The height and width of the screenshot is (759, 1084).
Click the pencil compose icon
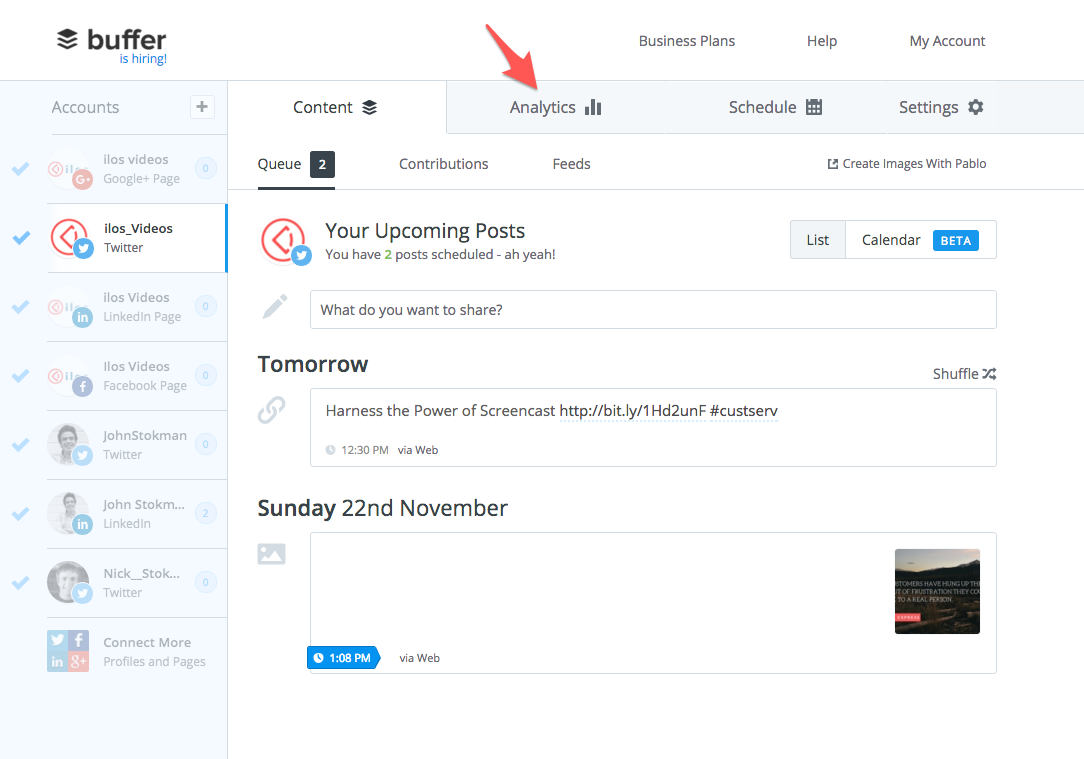pos(275,306)
